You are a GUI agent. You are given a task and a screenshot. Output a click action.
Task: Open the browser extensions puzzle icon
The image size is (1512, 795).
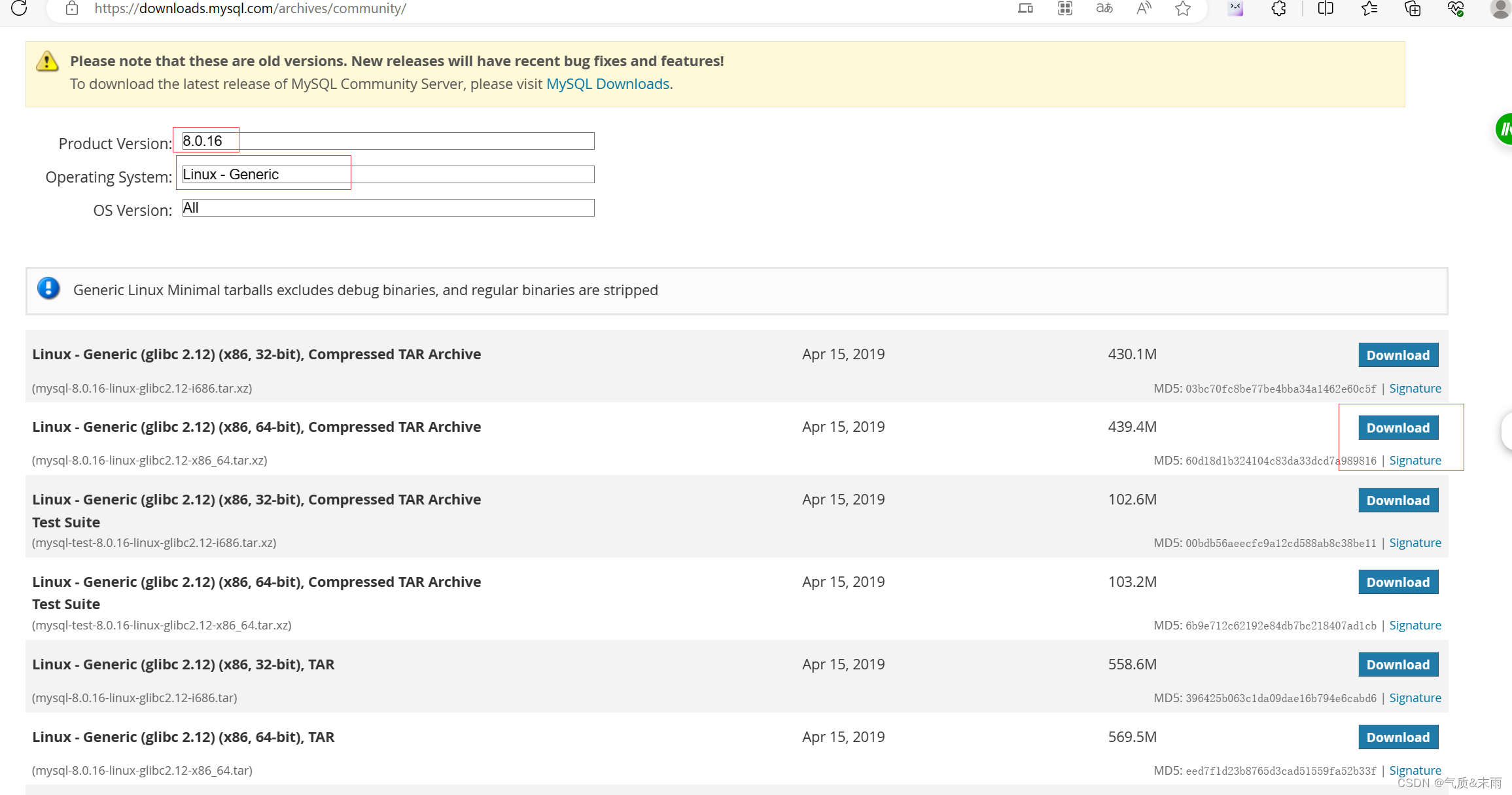click(x=1278, y=9)
